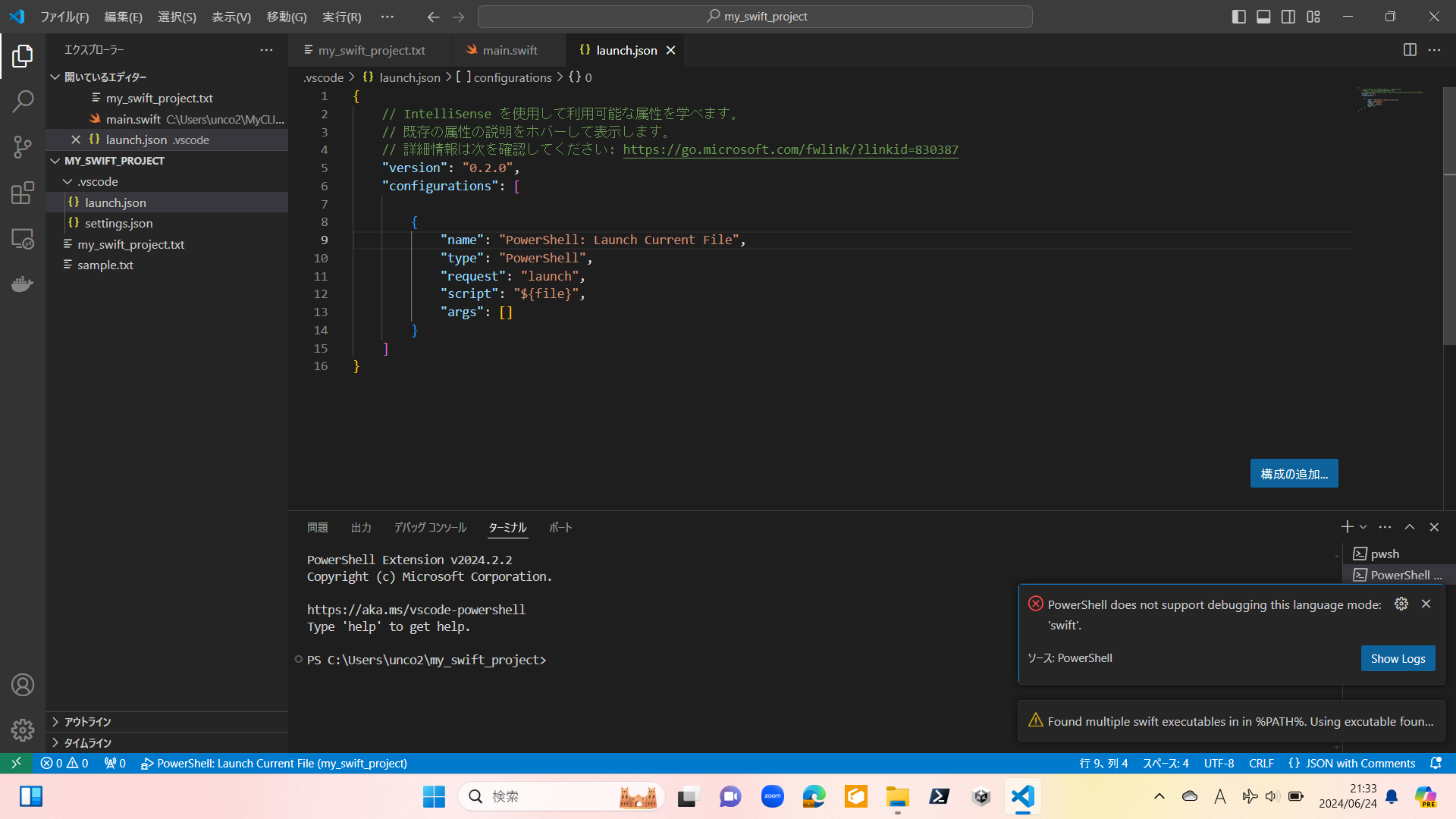Viewport: 1456px width, 819px height.
Task: Open the editor's more actions ellipsis menu
Action: pyautogui.click(x=1434, y=50)
